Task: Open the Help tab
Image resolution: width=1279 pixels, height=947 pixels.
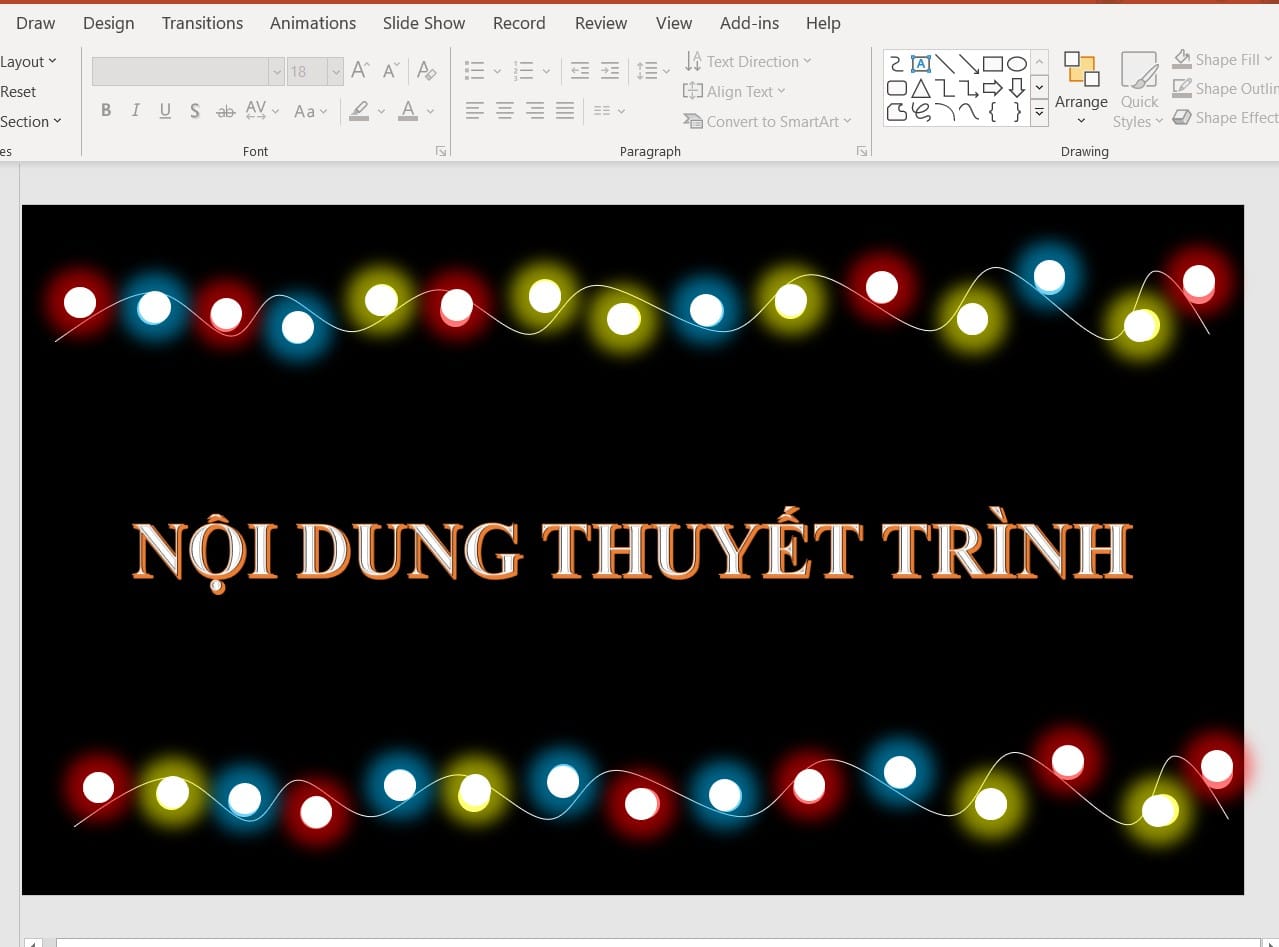Action: click(x=823, y=23)
